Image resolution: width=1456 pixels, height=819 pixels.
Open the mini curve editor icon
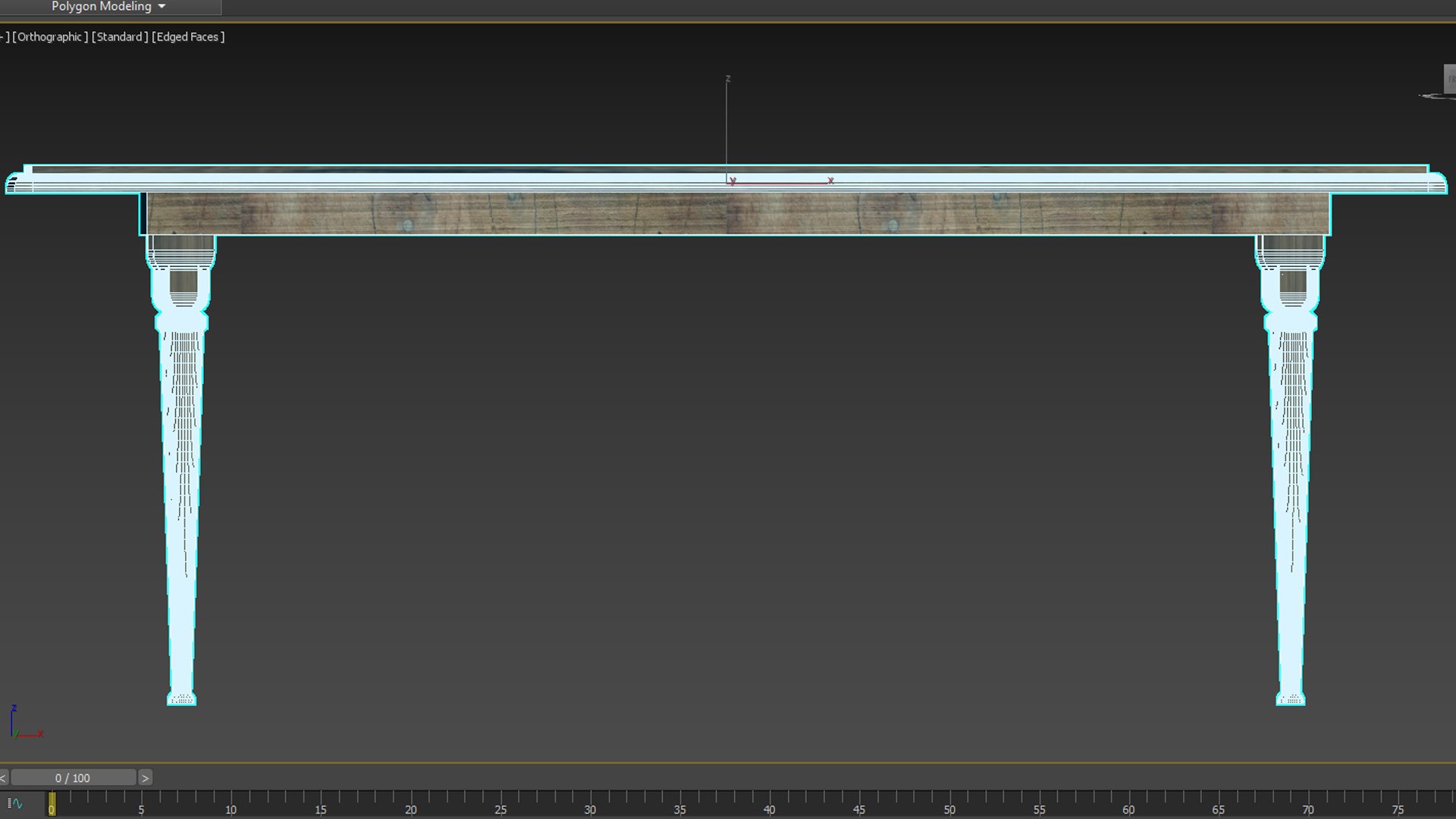click(15, 803)
